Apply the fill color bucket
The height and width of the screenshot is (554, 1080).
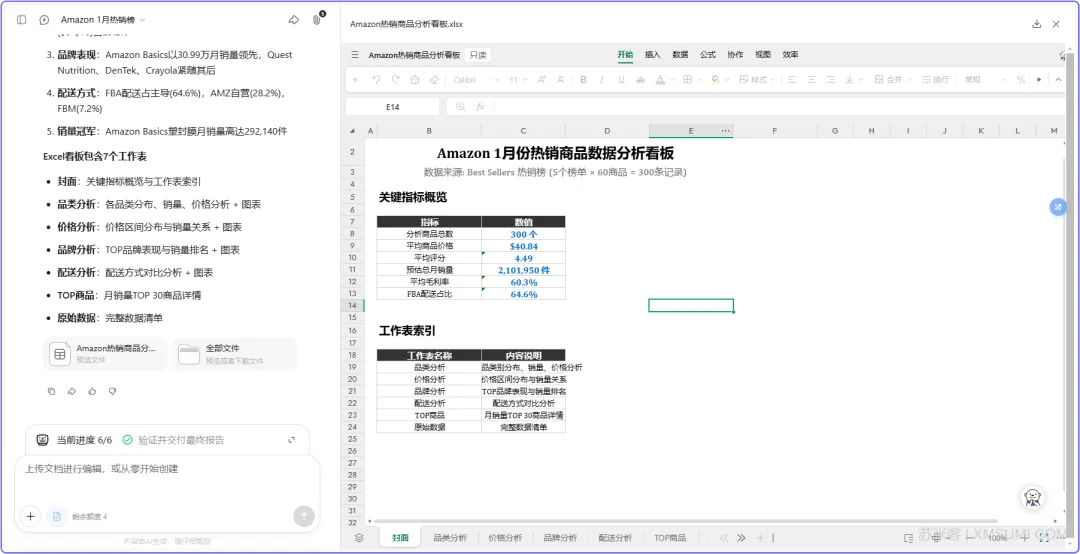pos(716,80)
